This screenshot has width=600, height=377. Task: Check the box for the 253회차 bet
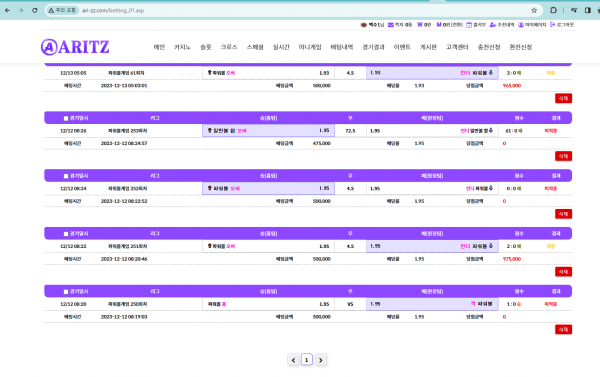[x=66, y=118]
